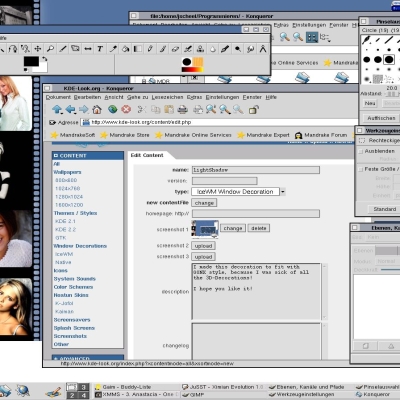Image resolution: width=400 pixels, height=400 pixels.
Task: Open Dokument menu in KDE-Look Konqueror
Action: [x=58, y=97]
